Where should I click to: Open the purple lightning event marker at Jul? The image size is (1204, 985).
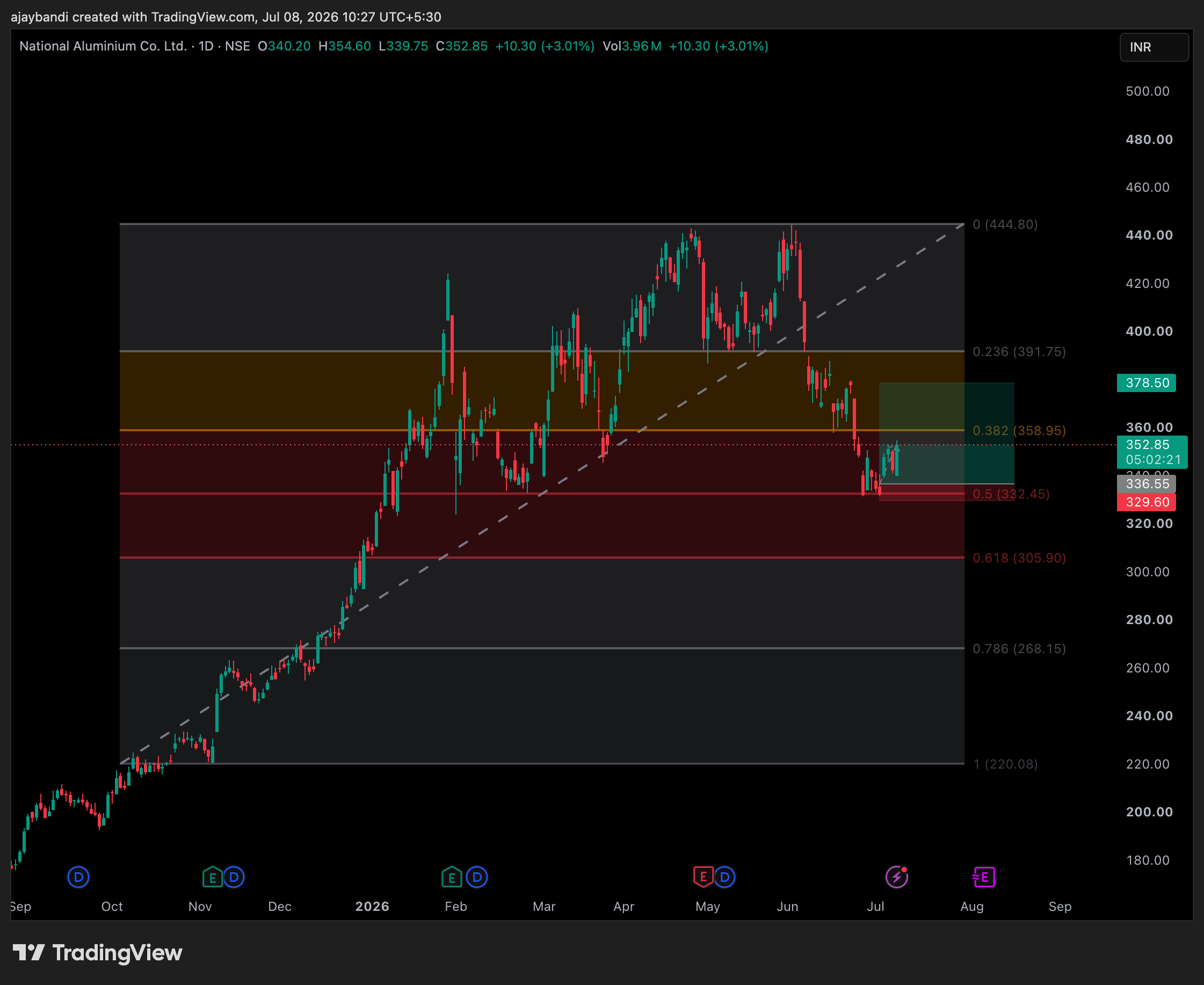[x=896, y=877]
